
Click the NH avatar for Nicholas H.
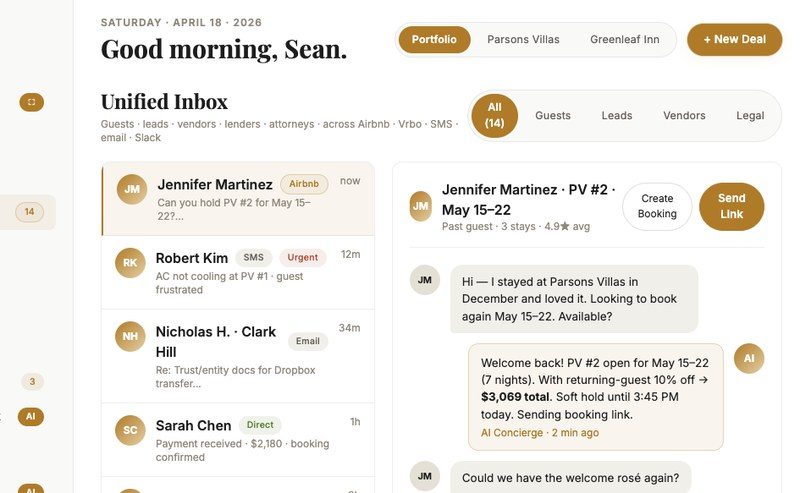(130, 336)
